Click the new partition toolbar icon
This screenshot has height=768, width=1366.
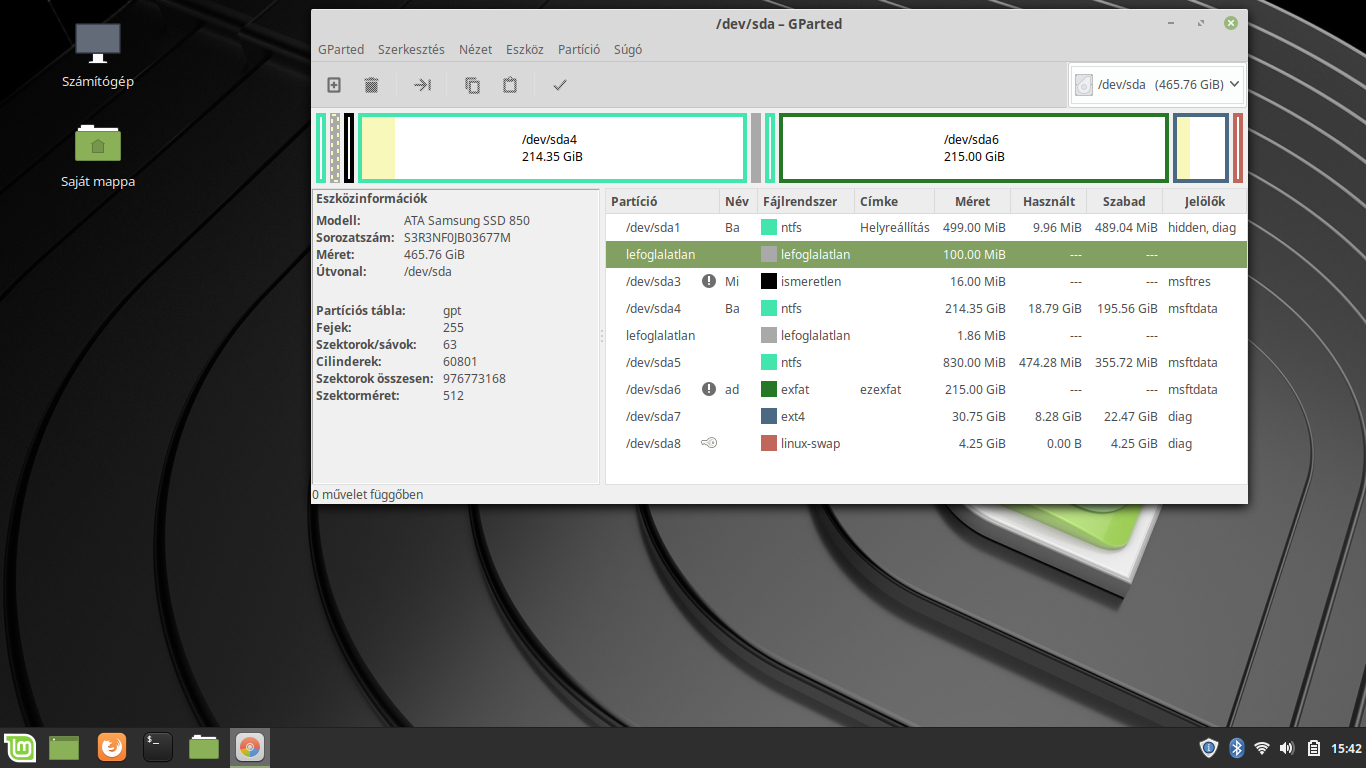click(x=334, y=85)
